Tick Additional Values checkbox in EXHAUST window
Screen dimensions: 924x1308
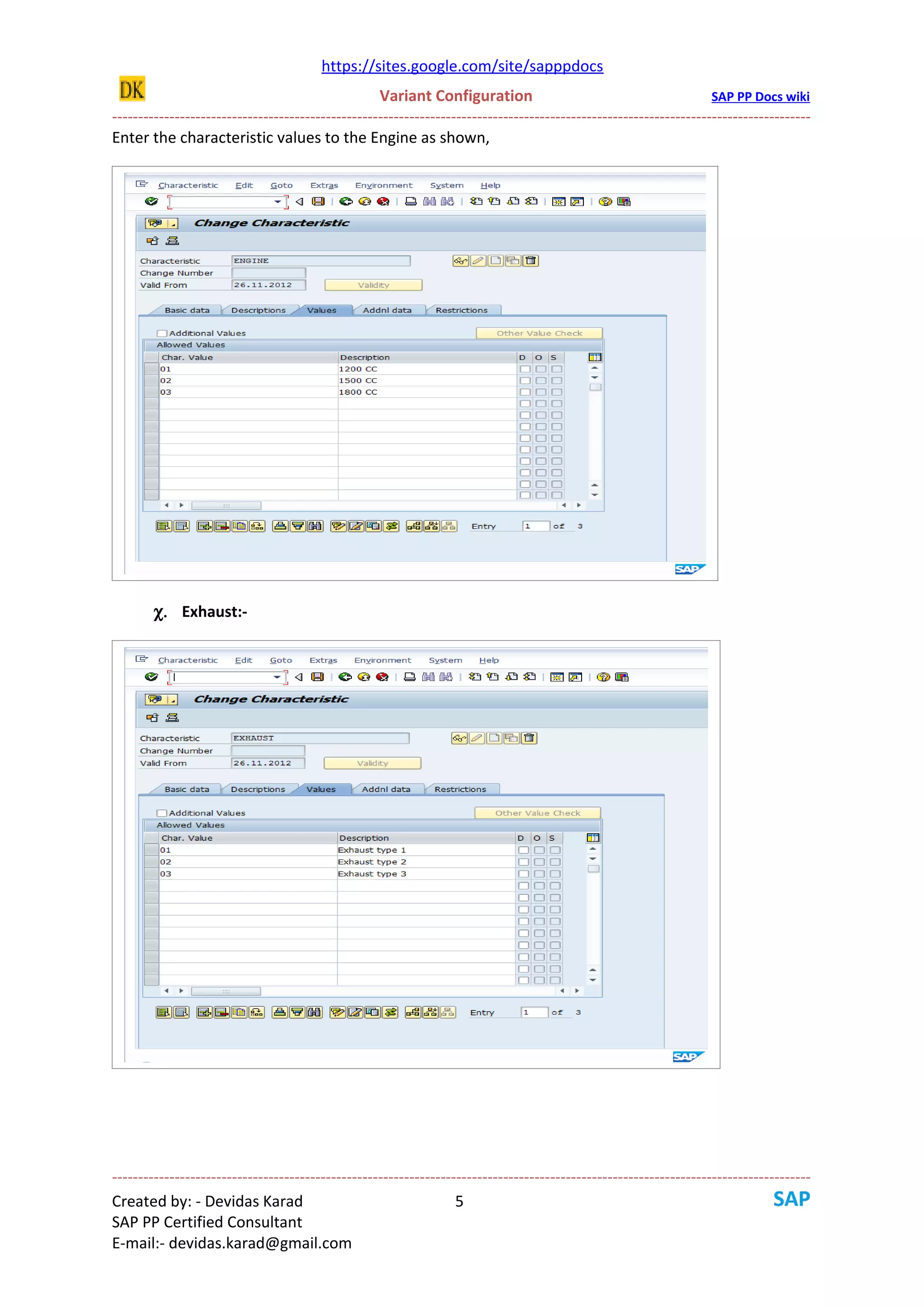pyautogui.click(x=162, y=813)
